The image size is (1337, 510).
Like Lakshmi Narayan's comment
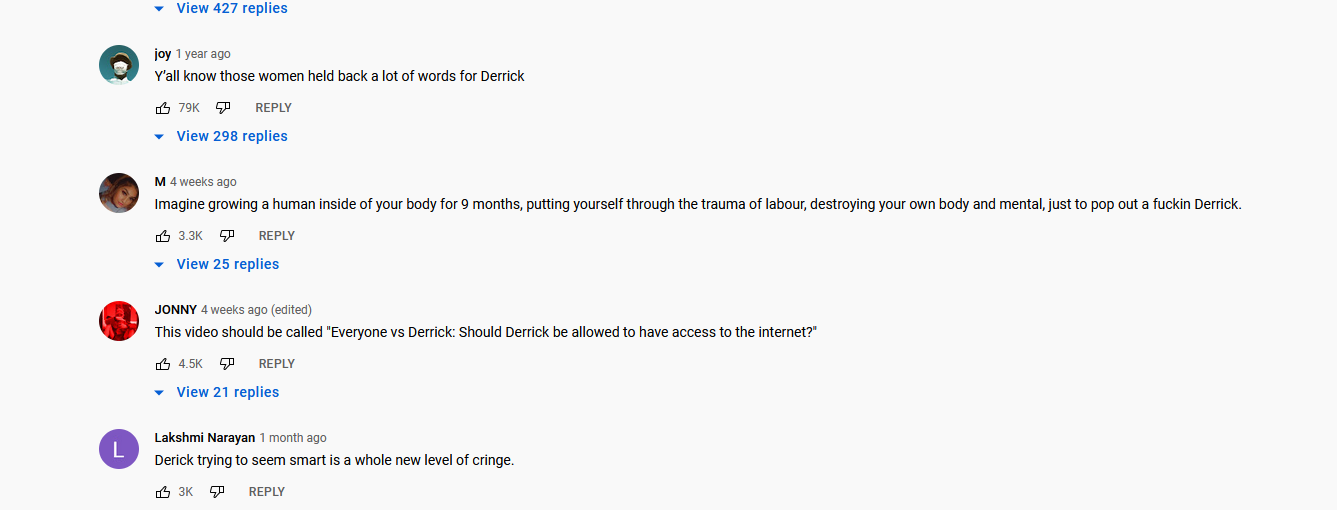tap(163, 492)
